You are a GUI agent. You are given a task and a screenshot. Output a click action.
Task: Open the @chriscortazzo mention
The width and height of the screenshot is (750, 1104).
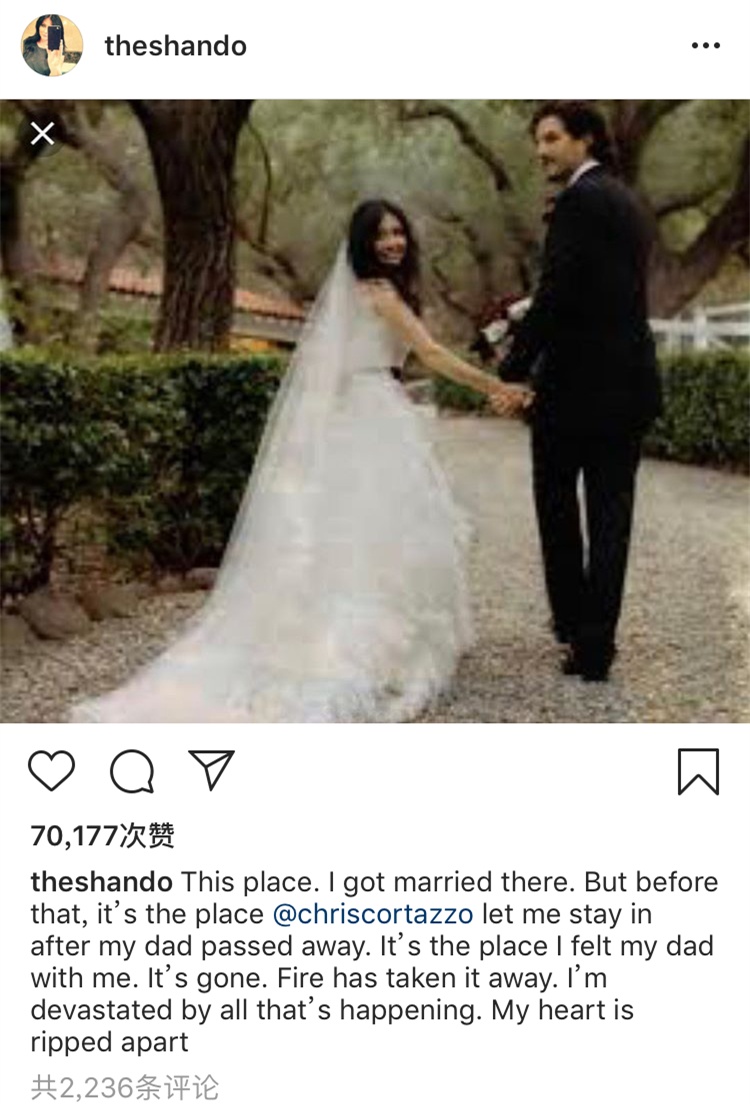(x=373, y=915)
